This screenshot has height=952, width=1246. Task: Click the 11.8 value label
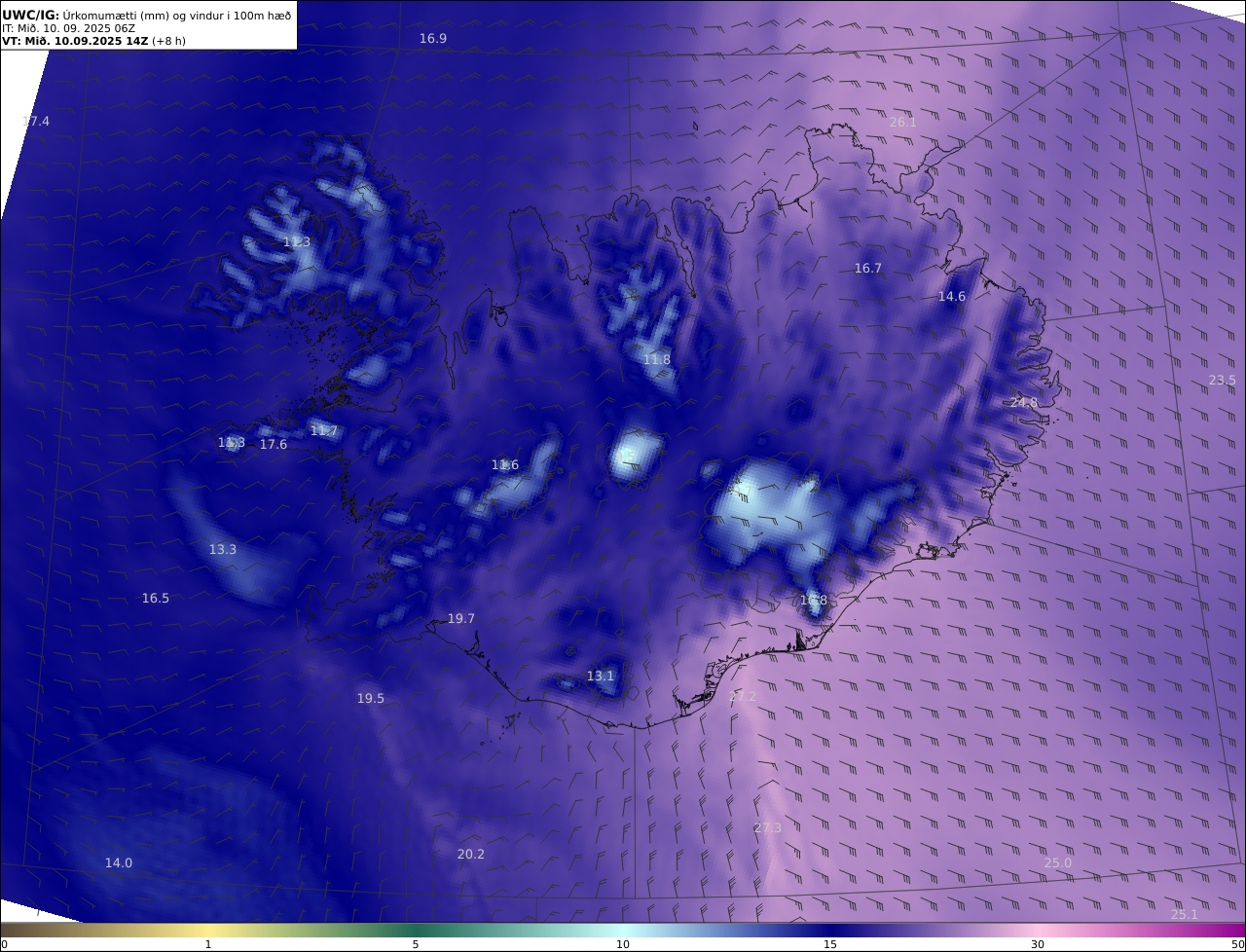pyautogui.click(x=657, y=360)
